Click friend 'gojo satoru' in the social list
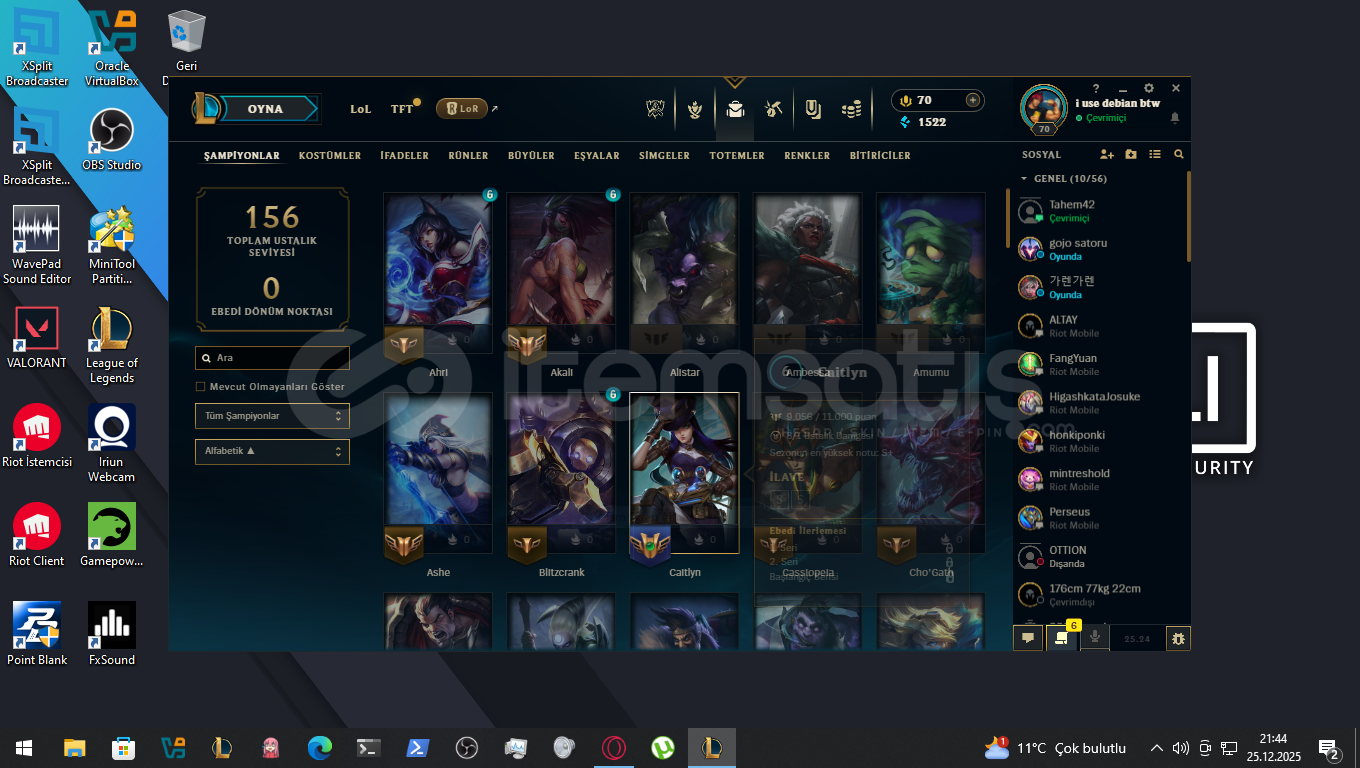The image size is (1360, 768). click(x=1099, y=249)
